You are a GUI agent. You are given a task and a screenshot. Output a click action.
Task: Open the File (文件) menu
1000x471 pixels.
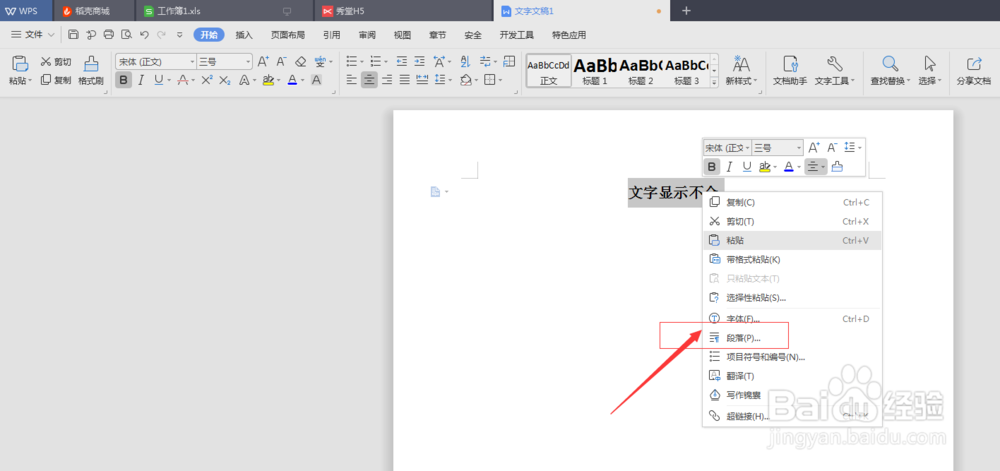tap(33, 35)
